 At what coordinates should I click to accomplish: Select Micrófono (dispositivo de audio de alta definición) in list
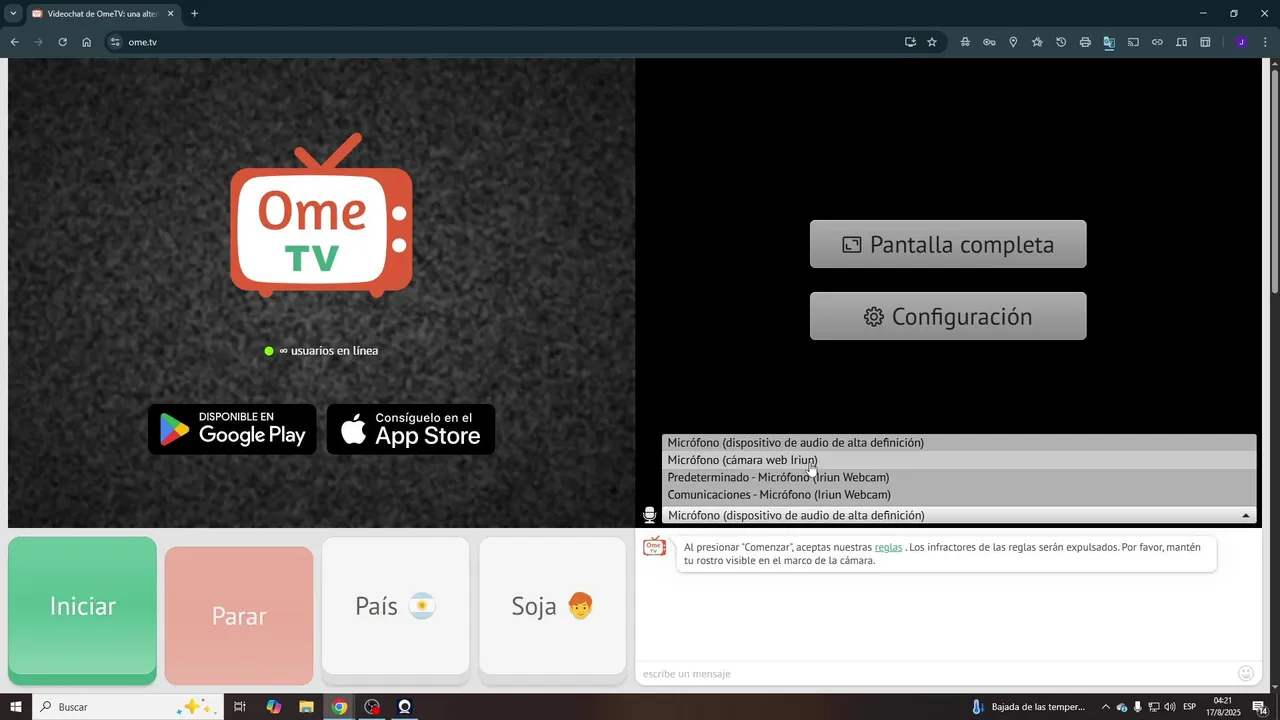tap(959, 443)
